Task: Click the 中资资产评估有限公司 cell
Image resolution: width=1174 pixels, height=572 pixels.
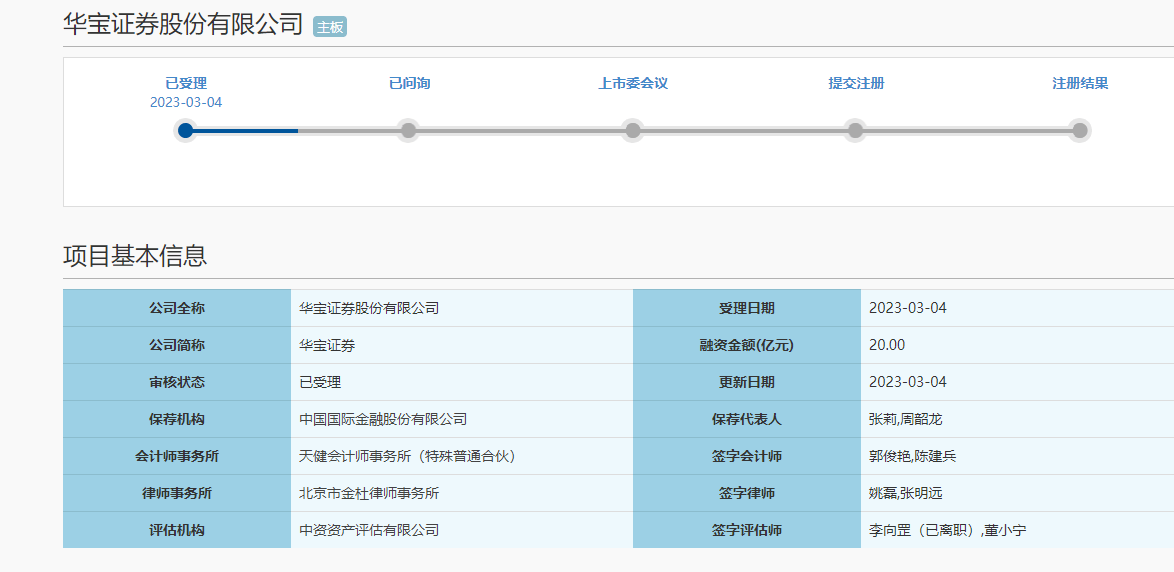Action: point(369,530)
